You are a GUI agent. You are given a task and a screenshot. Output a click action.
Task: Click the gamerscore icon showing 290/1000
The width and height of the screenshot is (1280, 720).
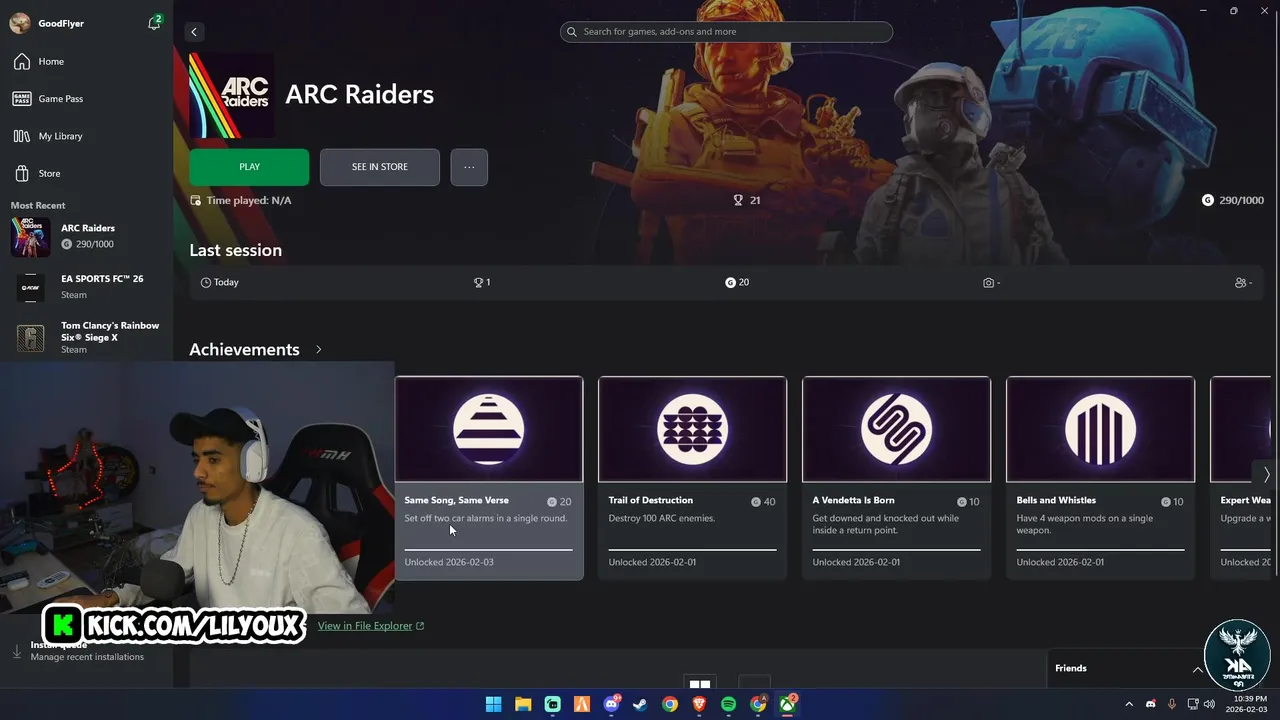click(x=1207, y=200)
